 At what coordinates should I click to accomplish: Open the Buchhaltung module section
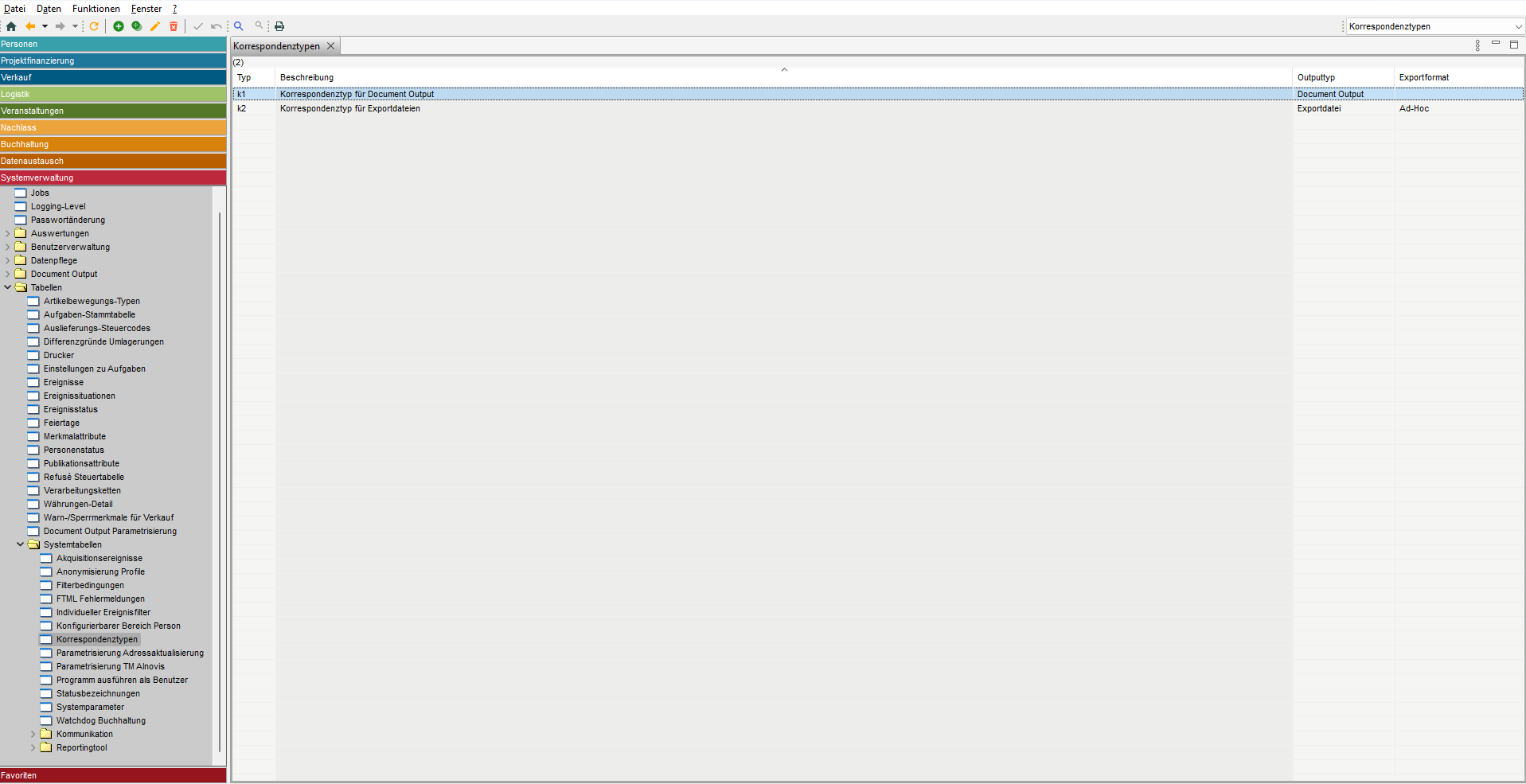113,144
